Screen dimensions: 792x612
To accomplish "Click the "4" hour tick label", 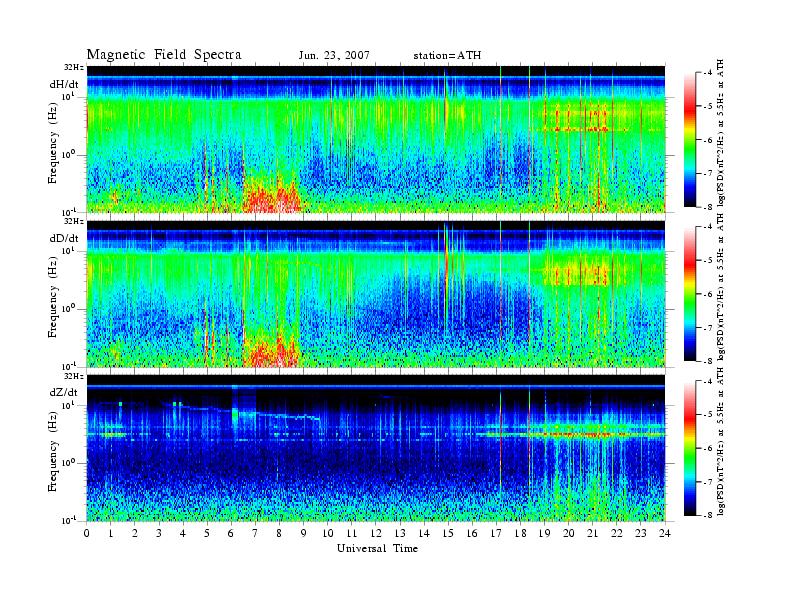I will [183, 534].
